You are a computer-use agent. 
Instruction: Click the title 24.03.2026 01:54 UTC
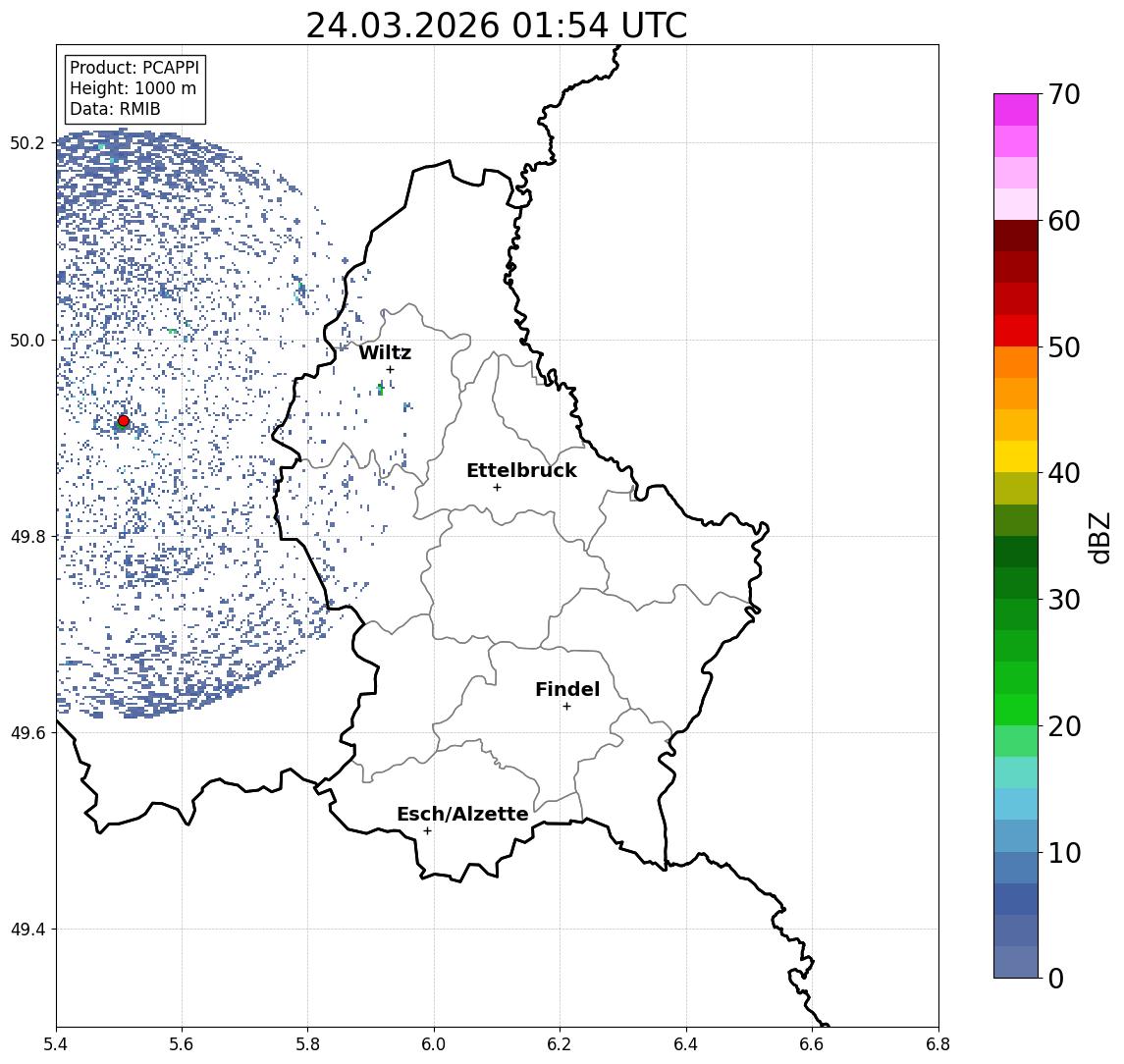click(x=497, y=26)
